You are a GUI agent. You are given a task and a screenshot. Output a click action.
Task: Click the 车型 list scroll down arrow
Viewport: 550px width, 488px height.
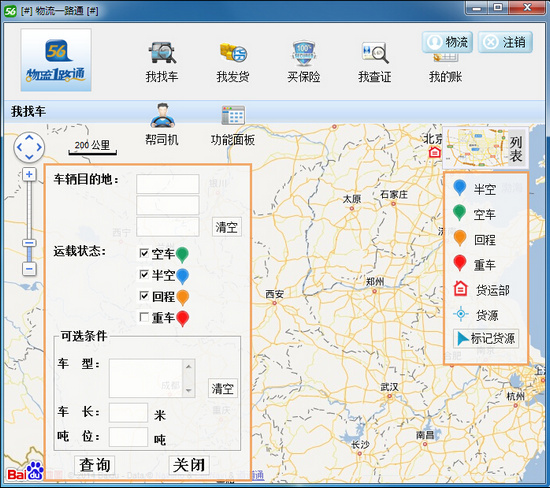coord(189,390)
